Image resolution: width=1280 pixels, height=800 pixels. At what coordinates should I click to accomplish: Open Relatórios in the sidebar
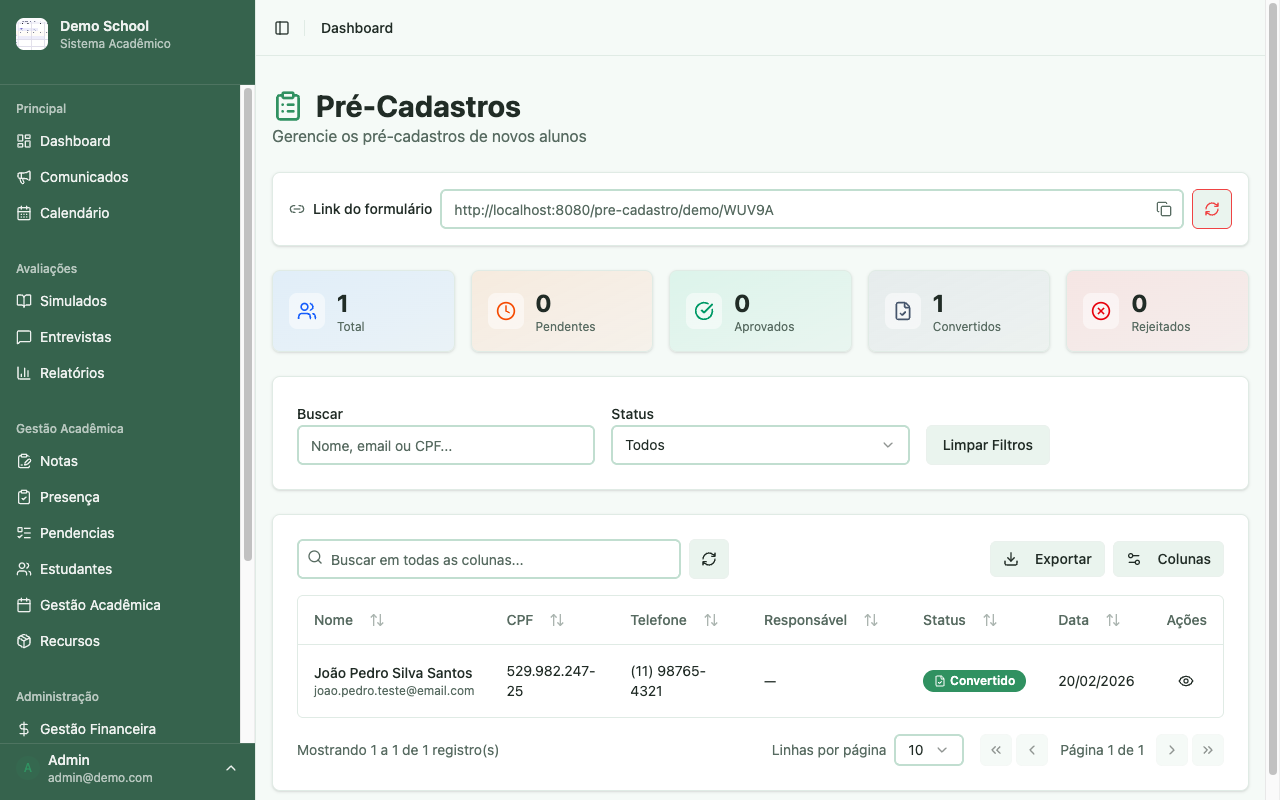(x=120, y=373)
